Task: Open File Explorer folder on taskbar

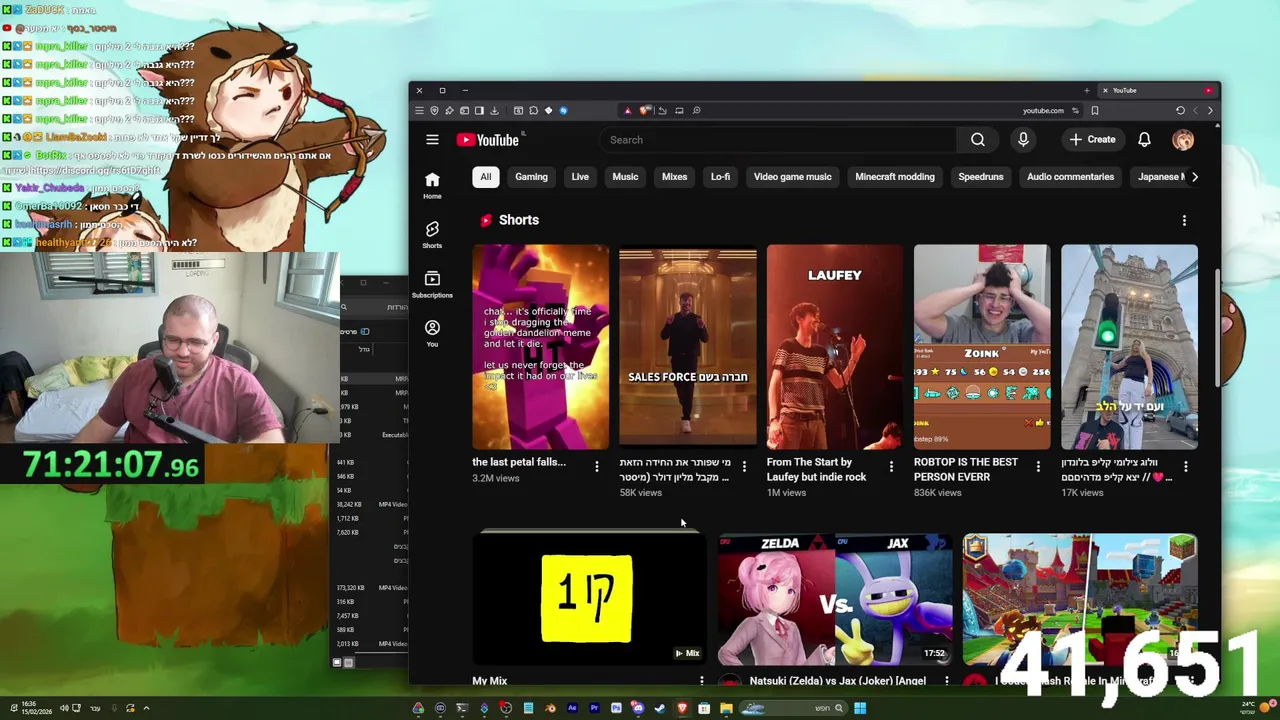Action: pyautogui.click(x=726, y=708)
